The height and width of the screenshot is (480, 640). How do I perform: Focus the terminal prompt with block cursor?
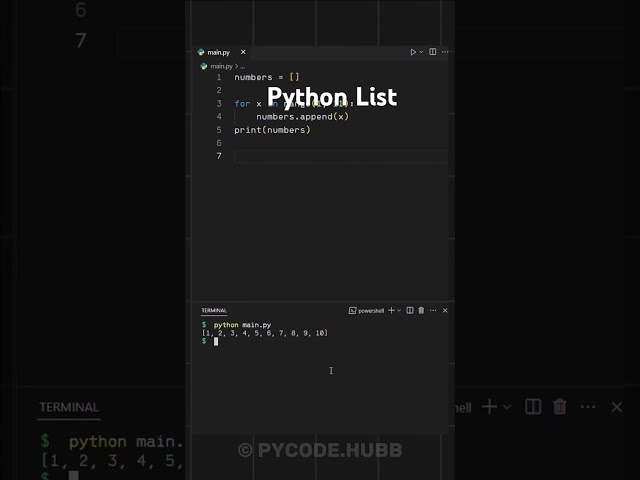216,342
